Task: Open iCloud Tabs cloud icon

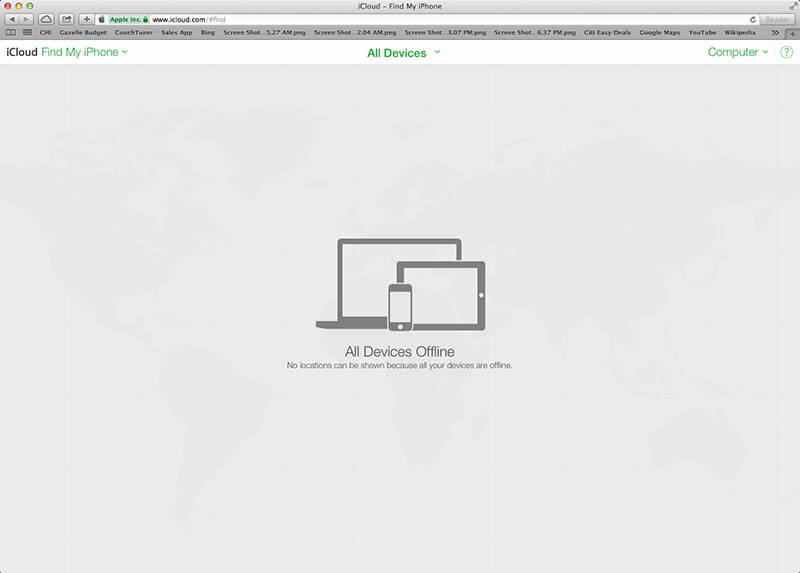Action: point(46,19)
